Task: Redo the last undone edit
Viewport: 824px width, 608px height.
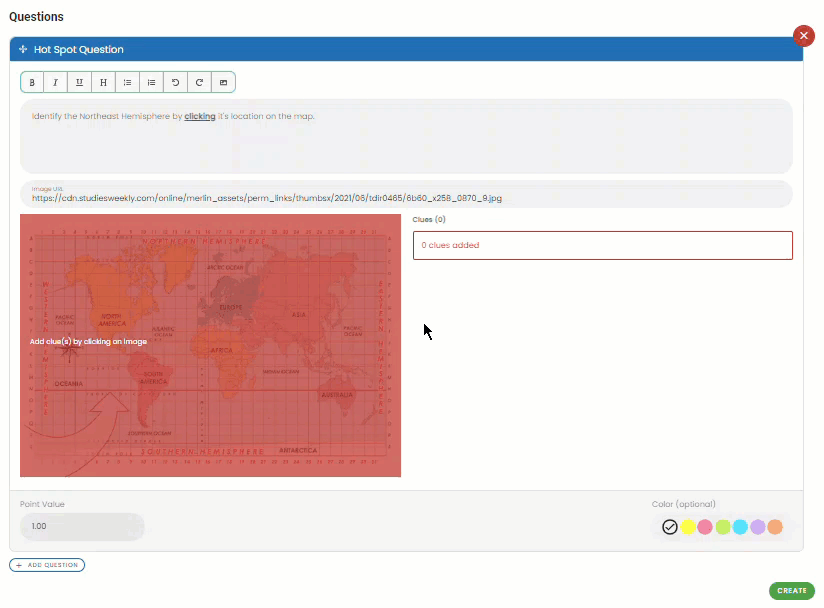Action: (x=199, y=82)
